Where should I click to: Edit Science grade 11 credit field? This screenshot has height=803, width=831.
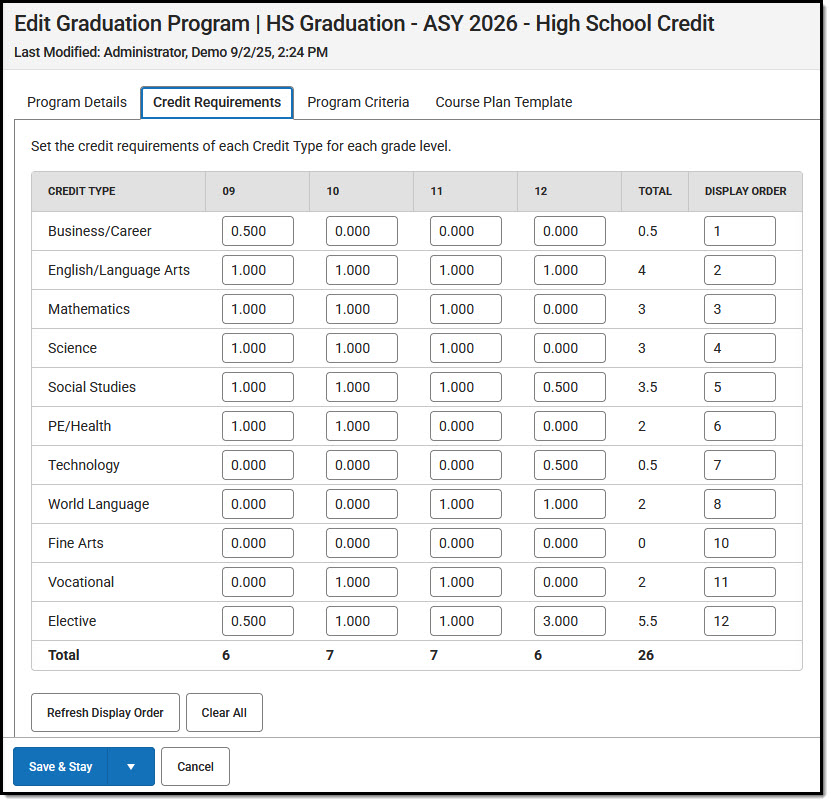[x=465, y=348]
